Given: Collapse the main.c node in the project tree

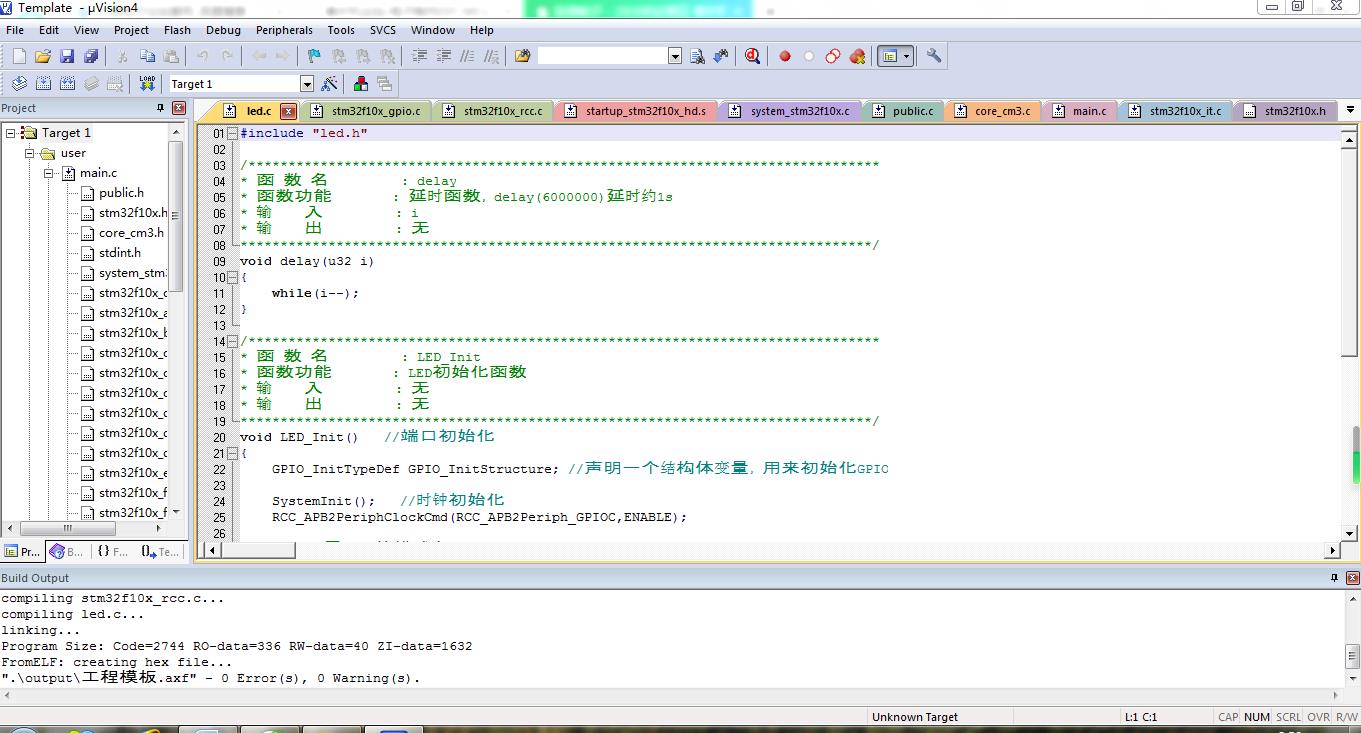Looking at the screenshot, I should (49, 173).
